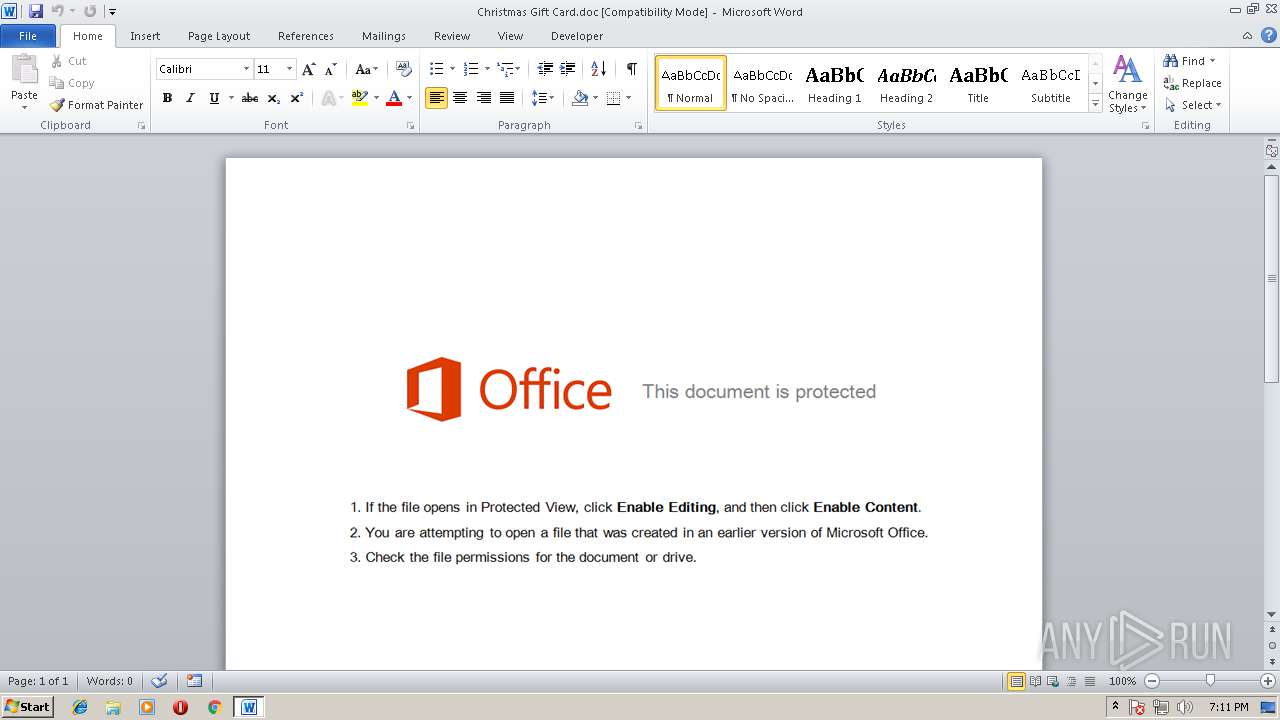Open the Windows Start menu
The height and width of the screenshot is (720, 1280).
click(x=27, y=707)
